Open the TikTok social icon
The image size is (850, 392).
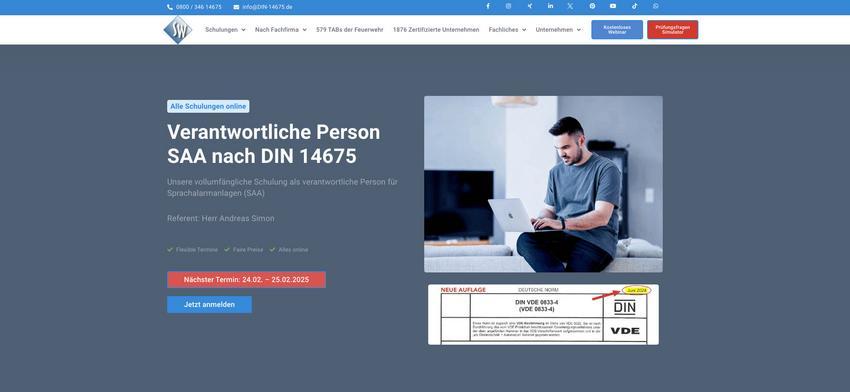point(634,7)
